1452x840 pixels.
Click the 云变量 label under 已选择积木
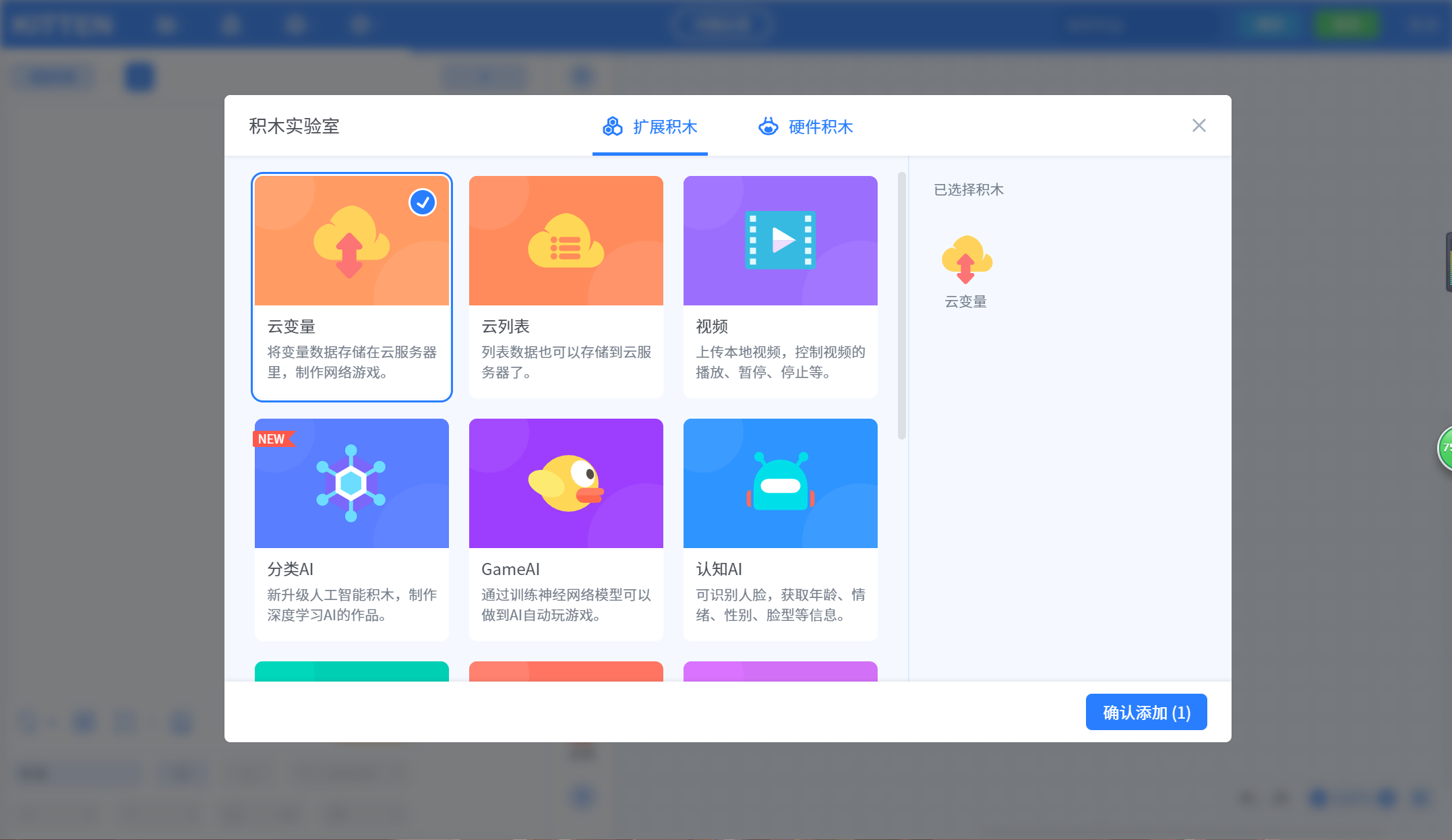point(966,301)
